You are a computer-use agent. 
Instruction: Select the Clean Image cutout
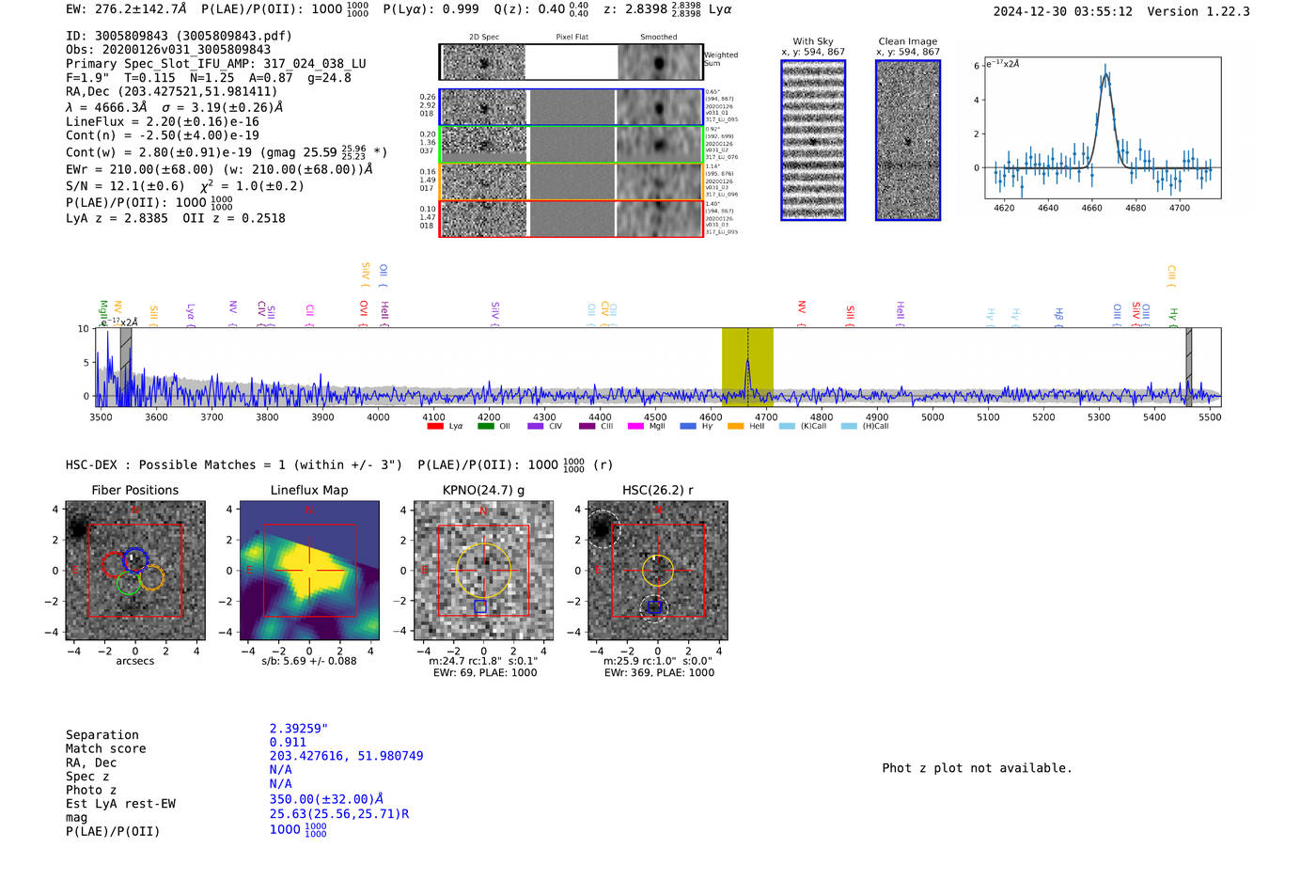[908, 140]
